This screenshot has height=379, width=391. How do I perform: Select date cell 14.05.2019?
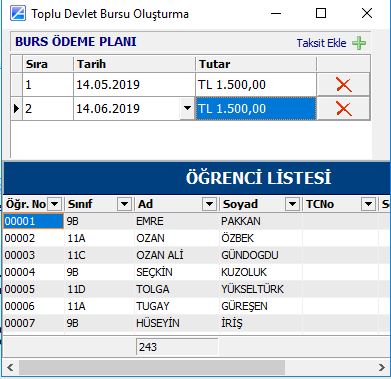pyautogui.click(x=134, y=85)
